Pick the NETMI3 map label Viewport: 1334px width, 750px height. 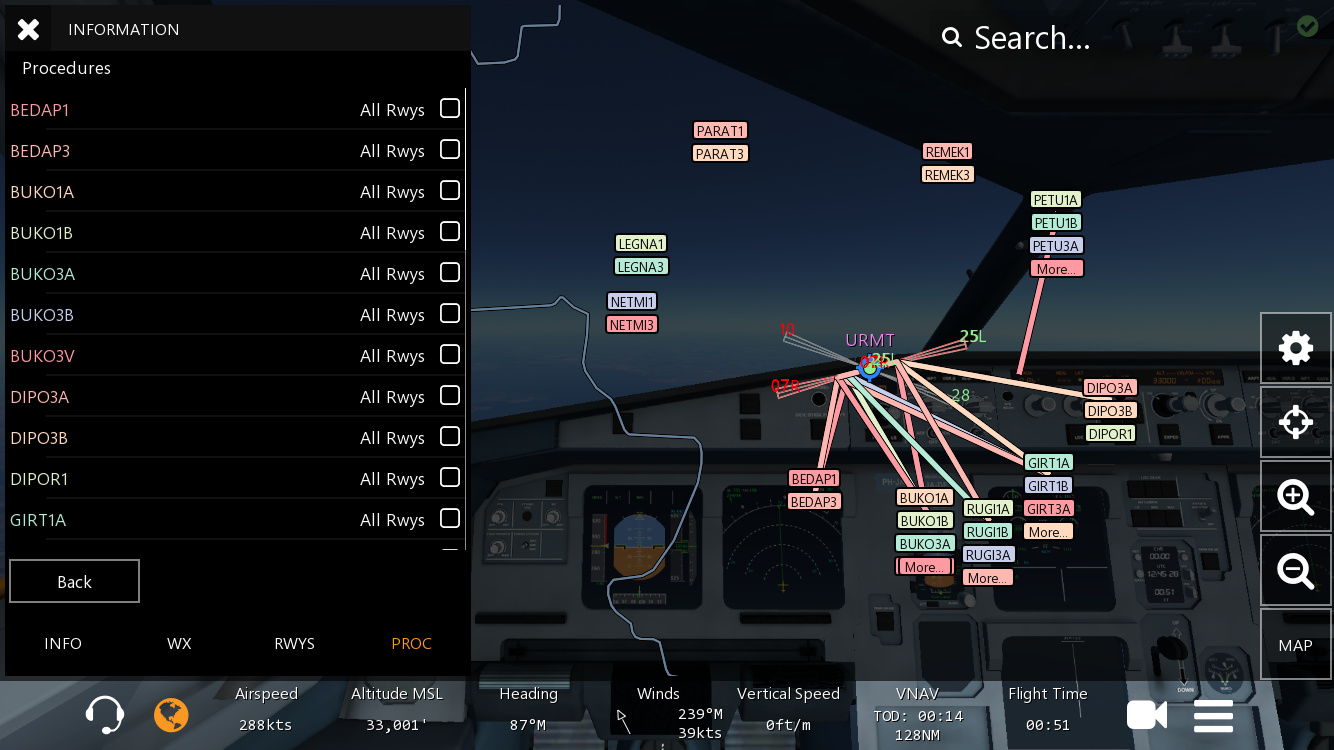point(632,325)
